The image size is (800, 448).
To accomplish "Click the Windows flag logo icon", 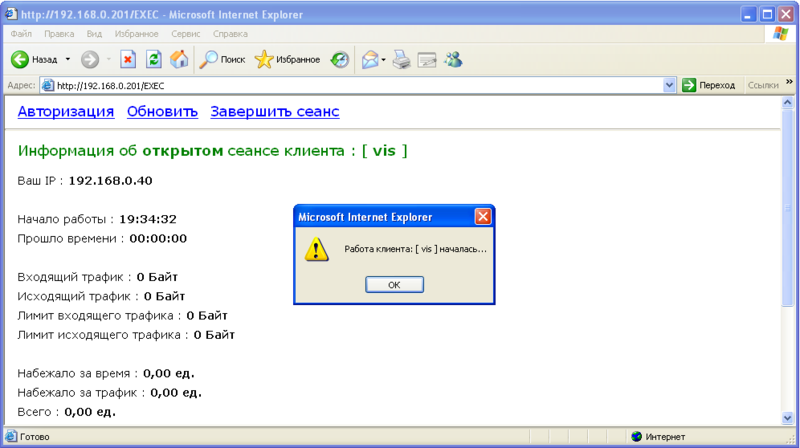I will pos(780,34).
